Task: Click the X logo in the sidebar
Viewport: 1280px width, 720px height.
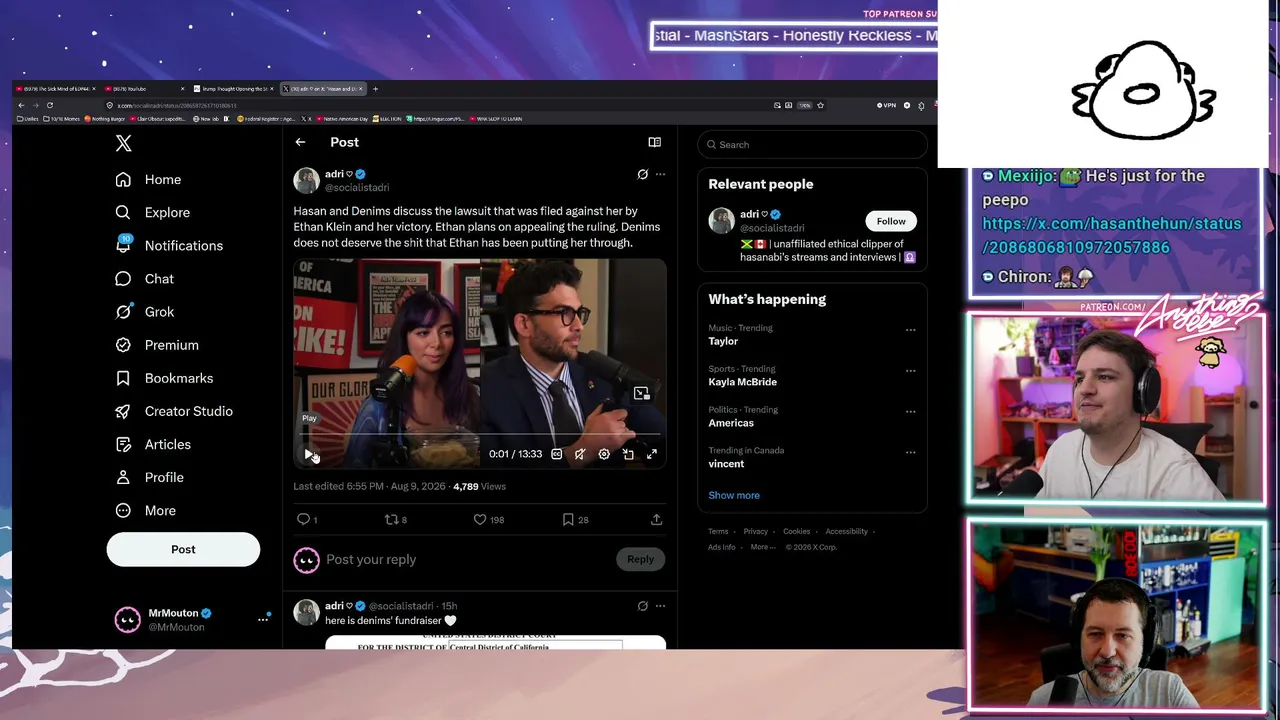Action: (123, 144)
